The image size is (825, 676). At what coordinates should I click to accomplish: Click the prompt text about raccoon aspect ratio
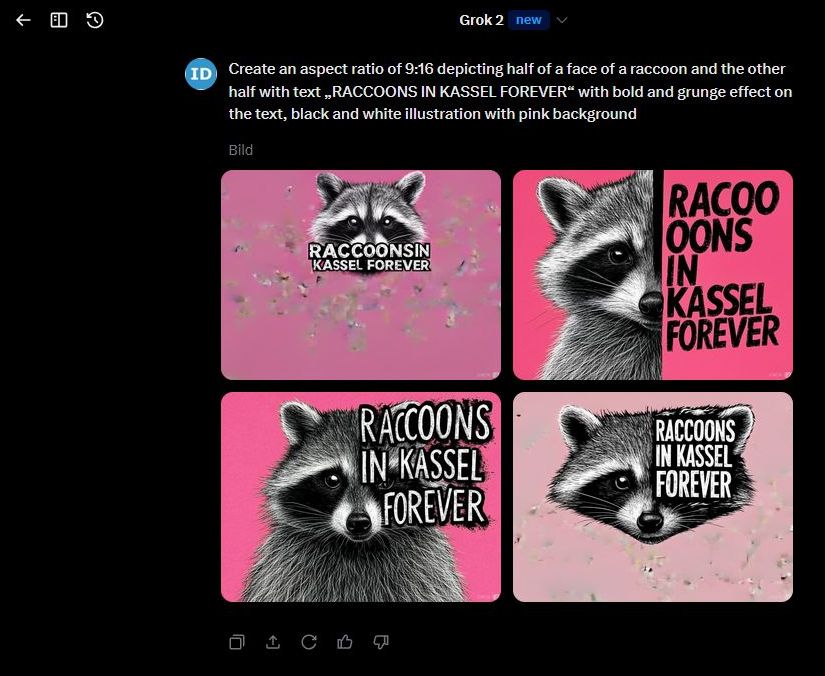510,92
